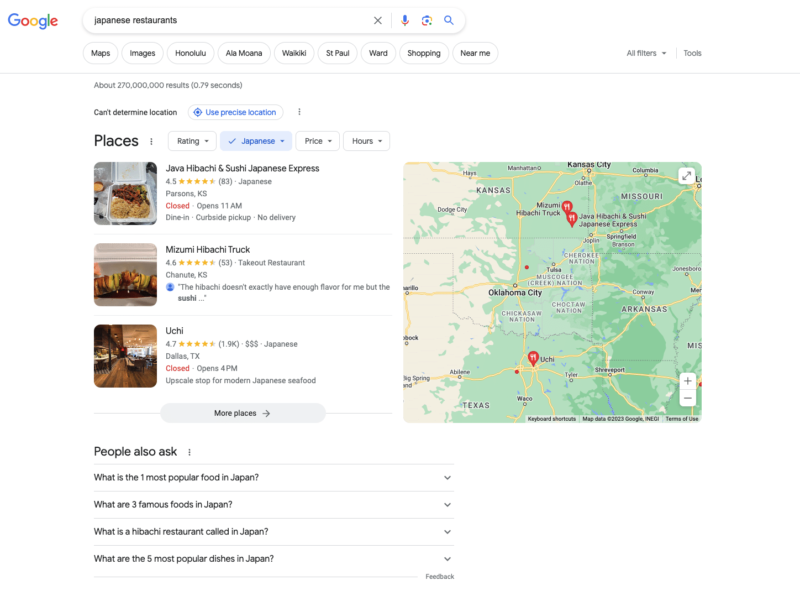Select the Ward search chip
800x596 pixels.
point(378,53)
